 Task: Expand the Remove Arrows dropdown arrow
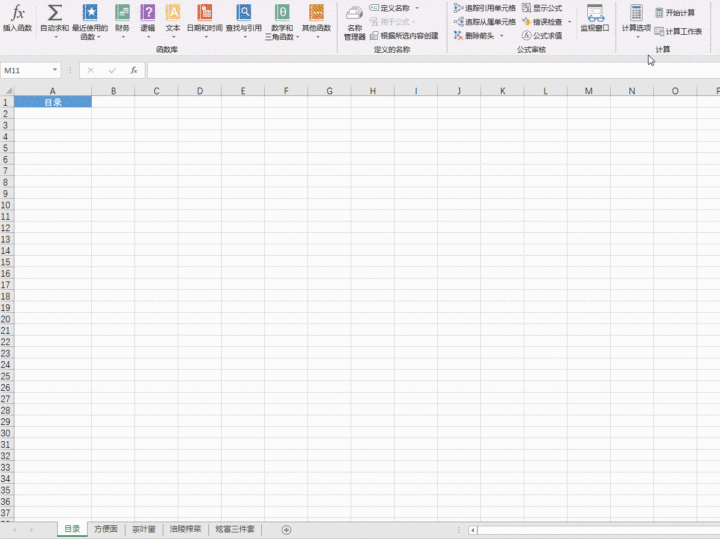[501, 35]
